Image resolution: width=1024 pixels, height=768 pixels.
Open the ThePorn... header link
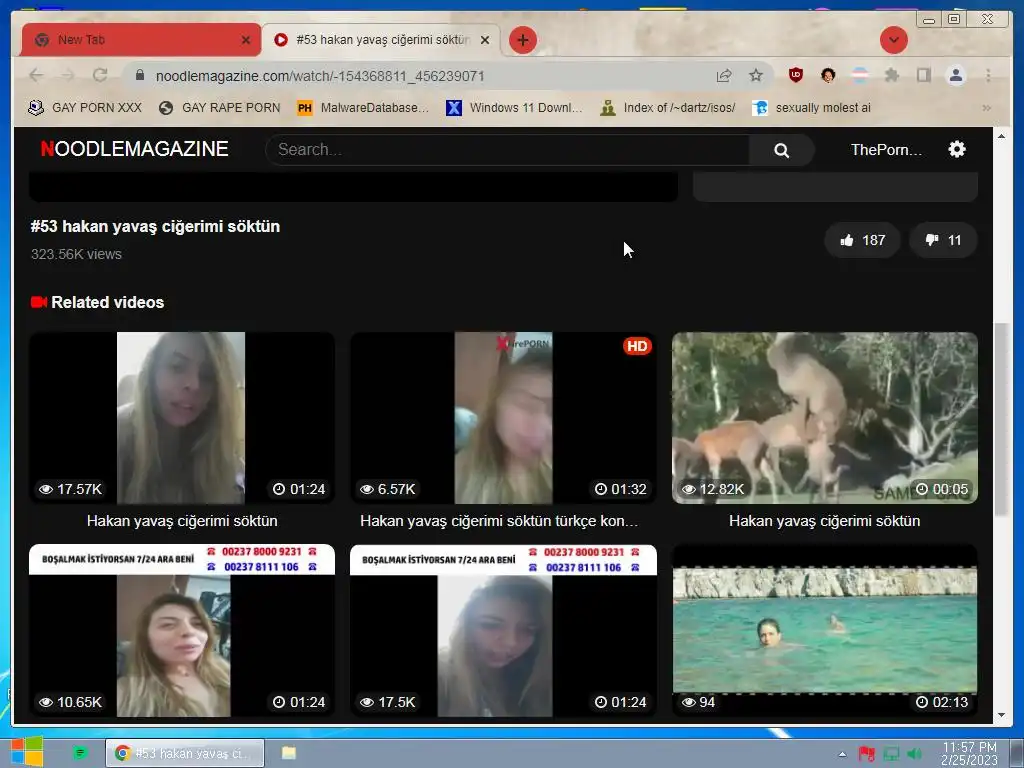tap(886, 150)
